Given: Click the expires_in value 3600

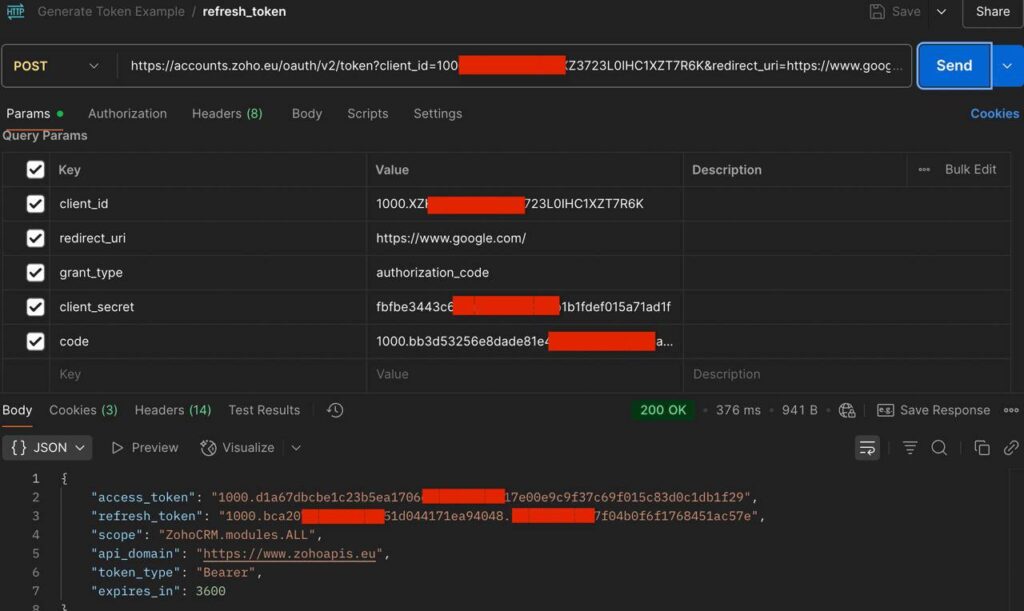Looking at the screenshot, I should tap(210, 591).
